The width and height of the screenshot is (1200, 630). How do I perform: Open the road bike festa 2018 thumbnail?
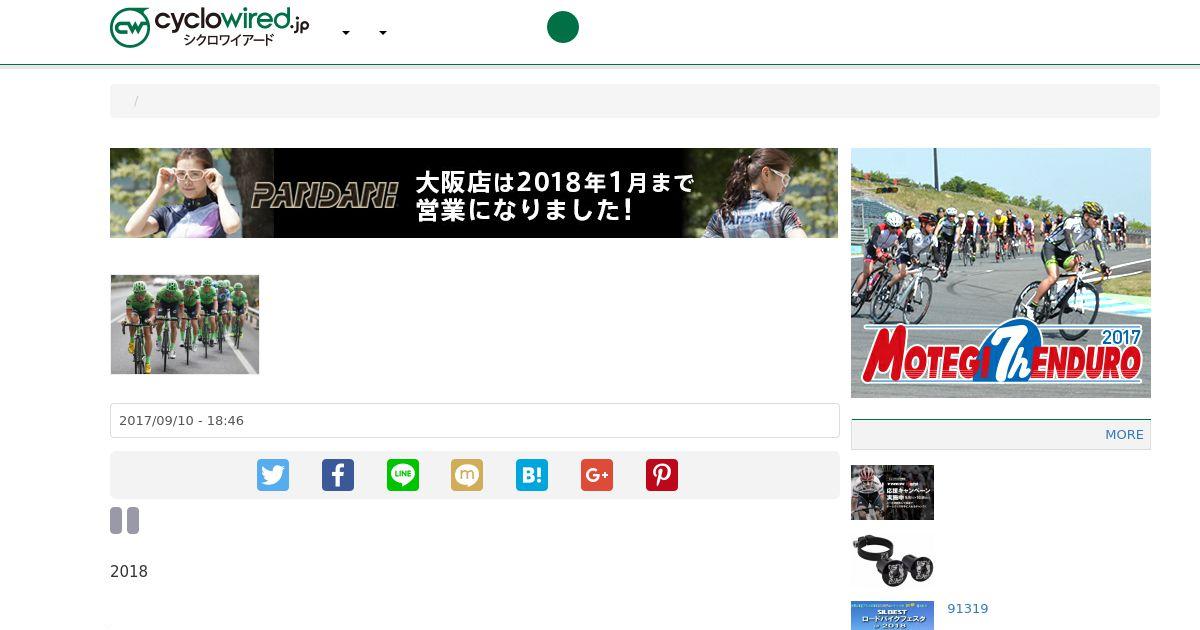pyautogui.click(x=892, y=615)
